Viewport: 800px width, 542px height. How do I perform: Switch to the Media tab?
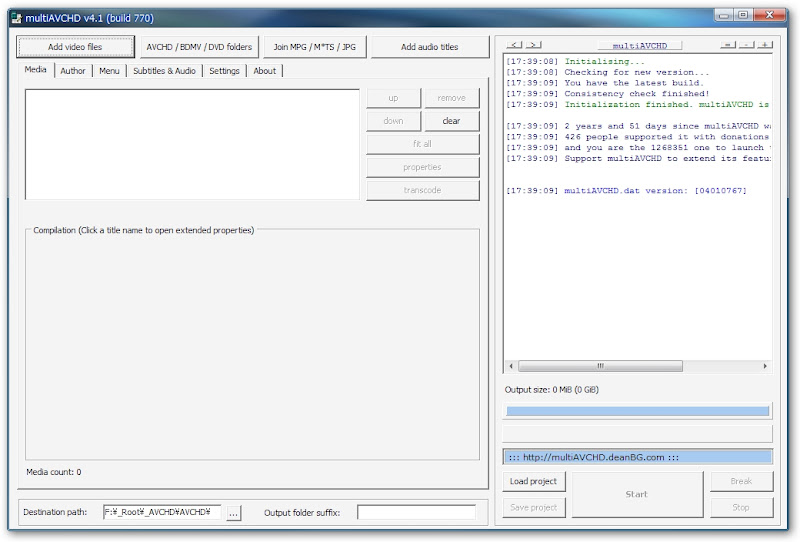(35, 70)
